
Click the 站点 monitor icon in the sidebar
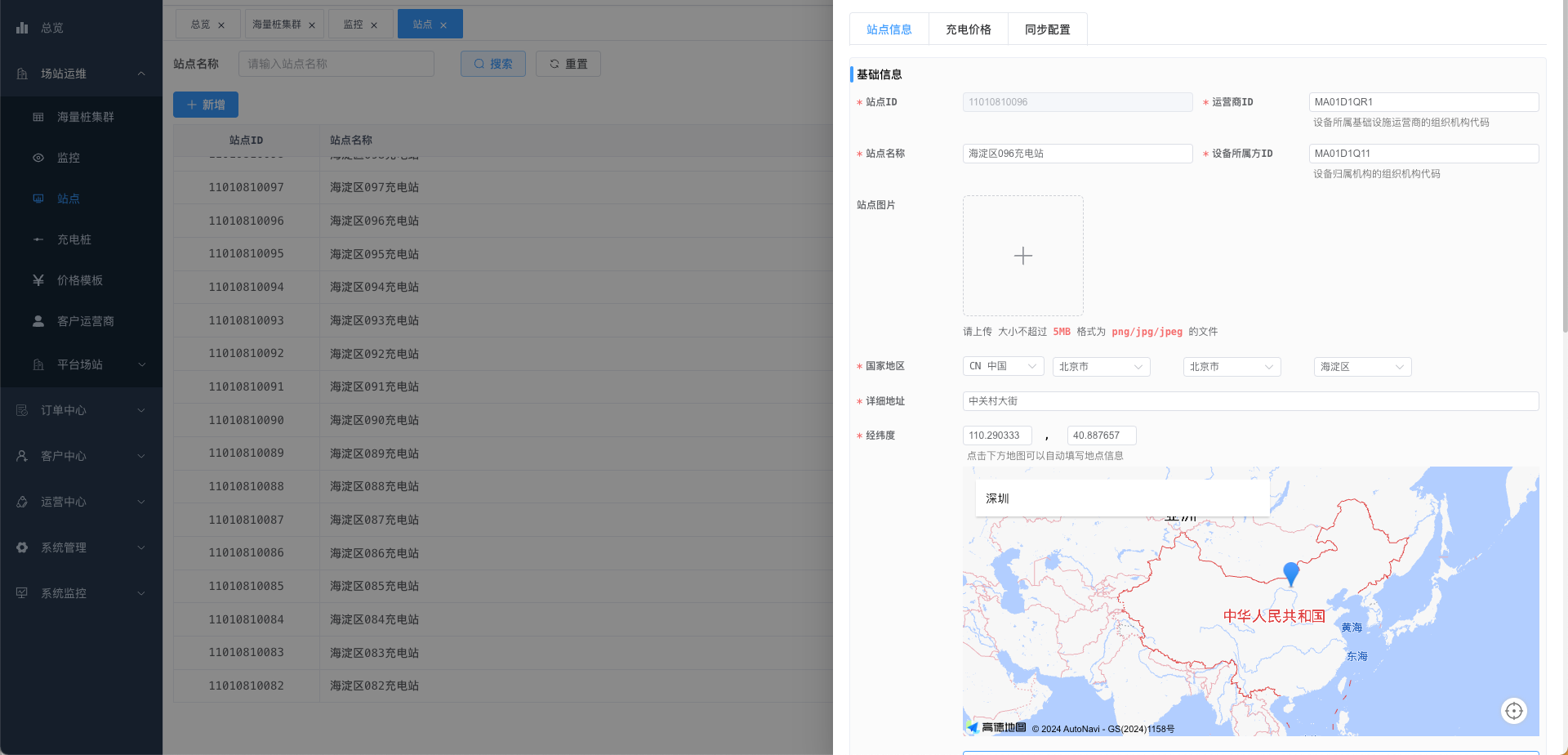(38, 199)
